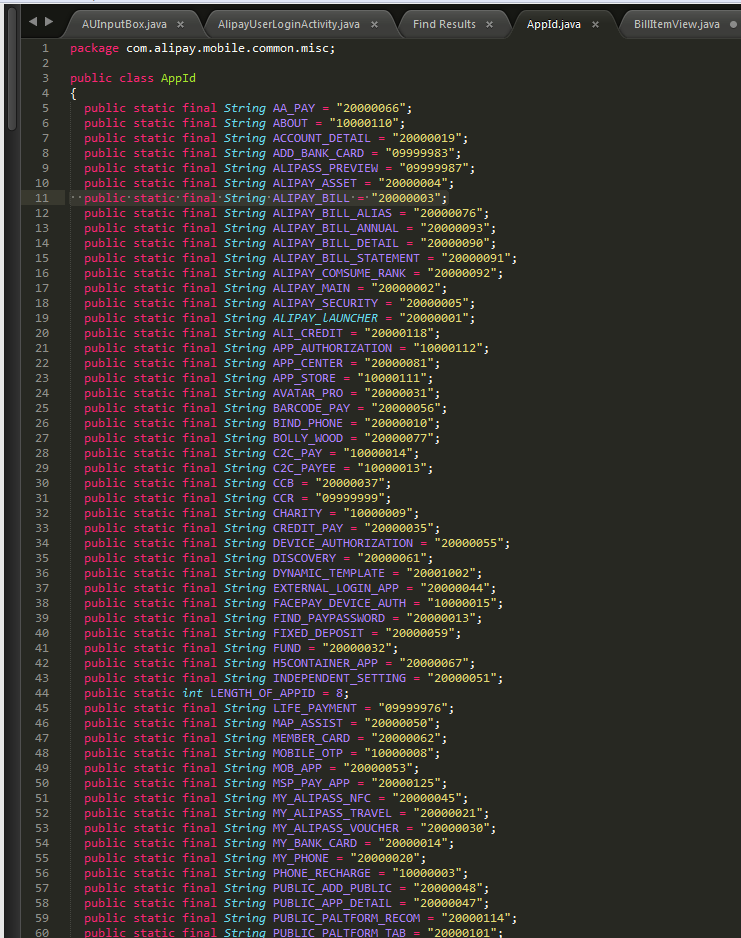Click the next tab arrow (right triangle)

point(49,22)
